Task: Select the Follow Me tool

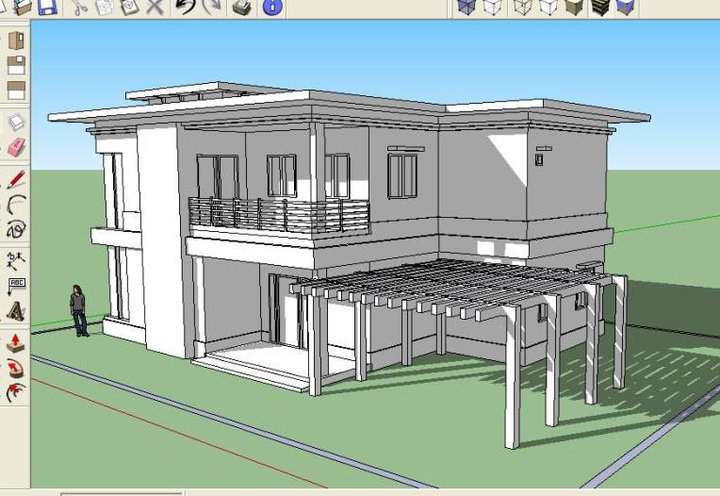Action: coord(16,368)
